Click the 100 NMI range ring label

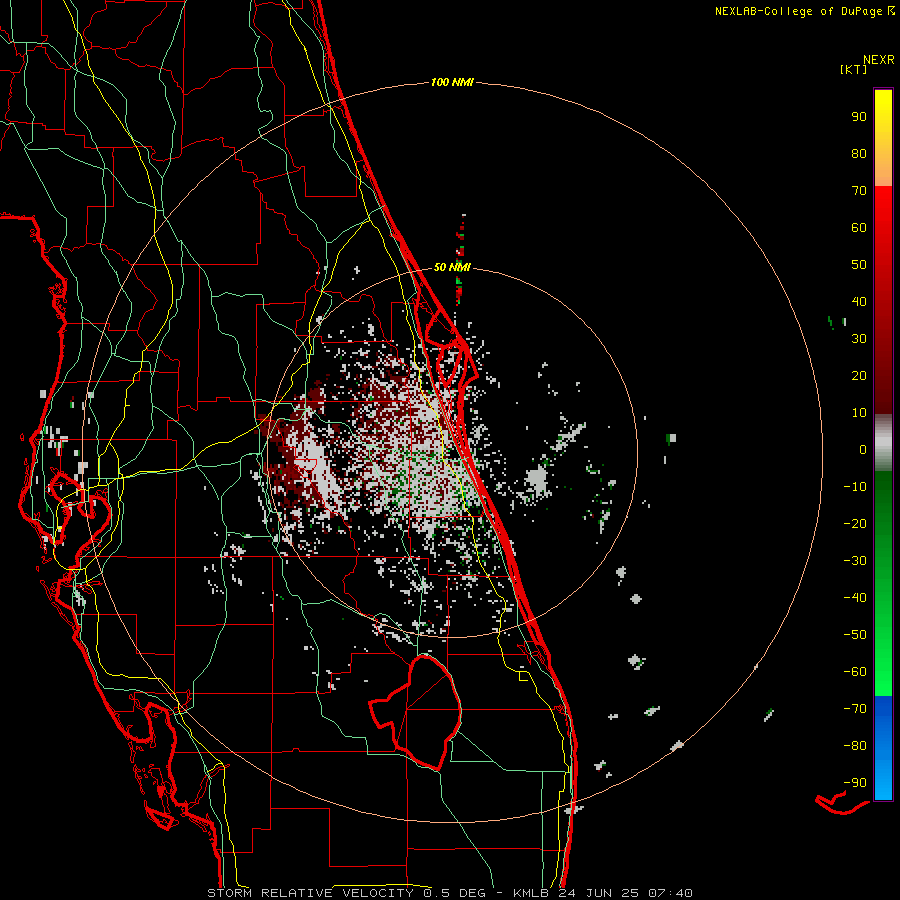point(452,83)
